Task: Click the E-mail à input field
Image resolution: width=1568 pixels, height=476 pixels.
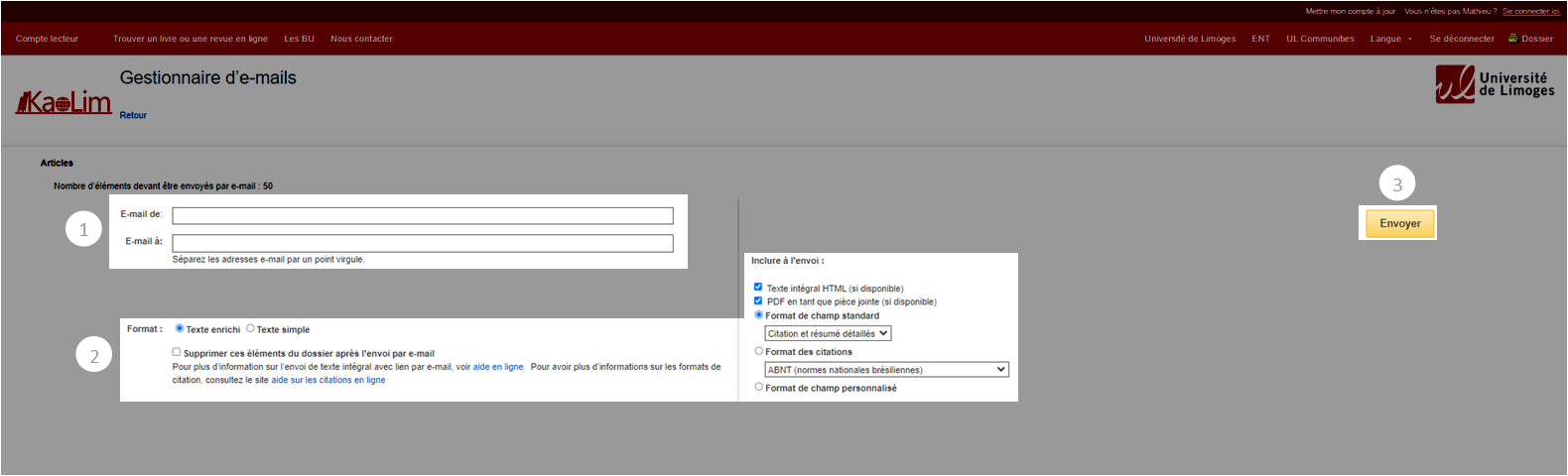Action: tap(422, 243)
